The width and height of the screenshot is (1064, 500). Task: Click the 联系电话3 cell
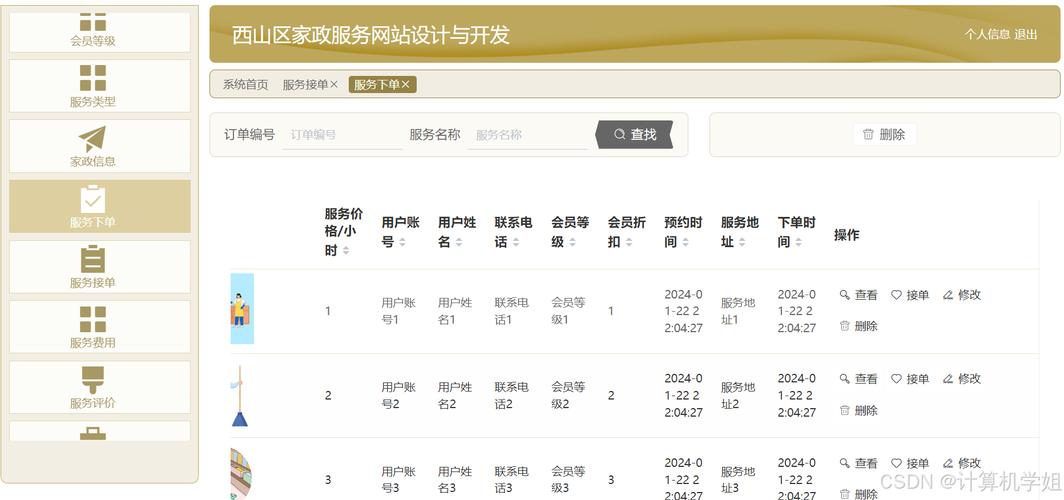pyautogui.click(x=512, y=480)
